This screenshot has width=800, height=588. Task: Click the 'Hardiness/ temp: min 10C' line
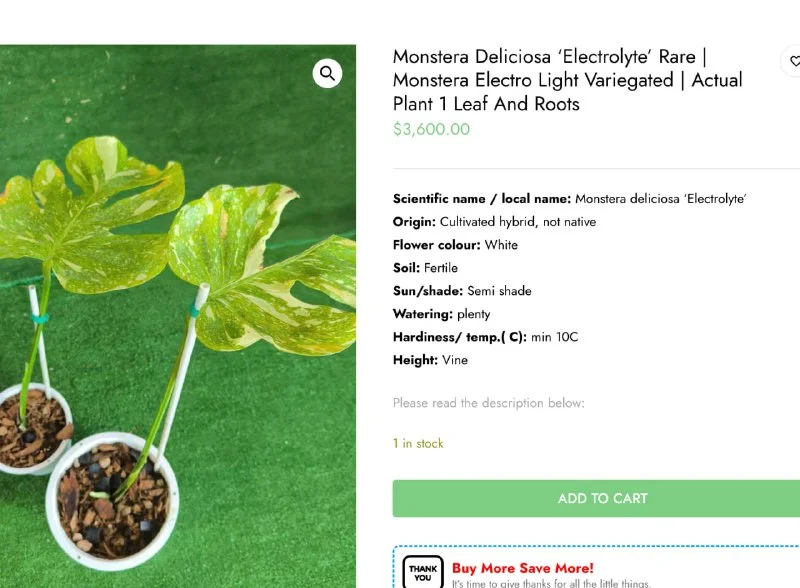(485, 337)
